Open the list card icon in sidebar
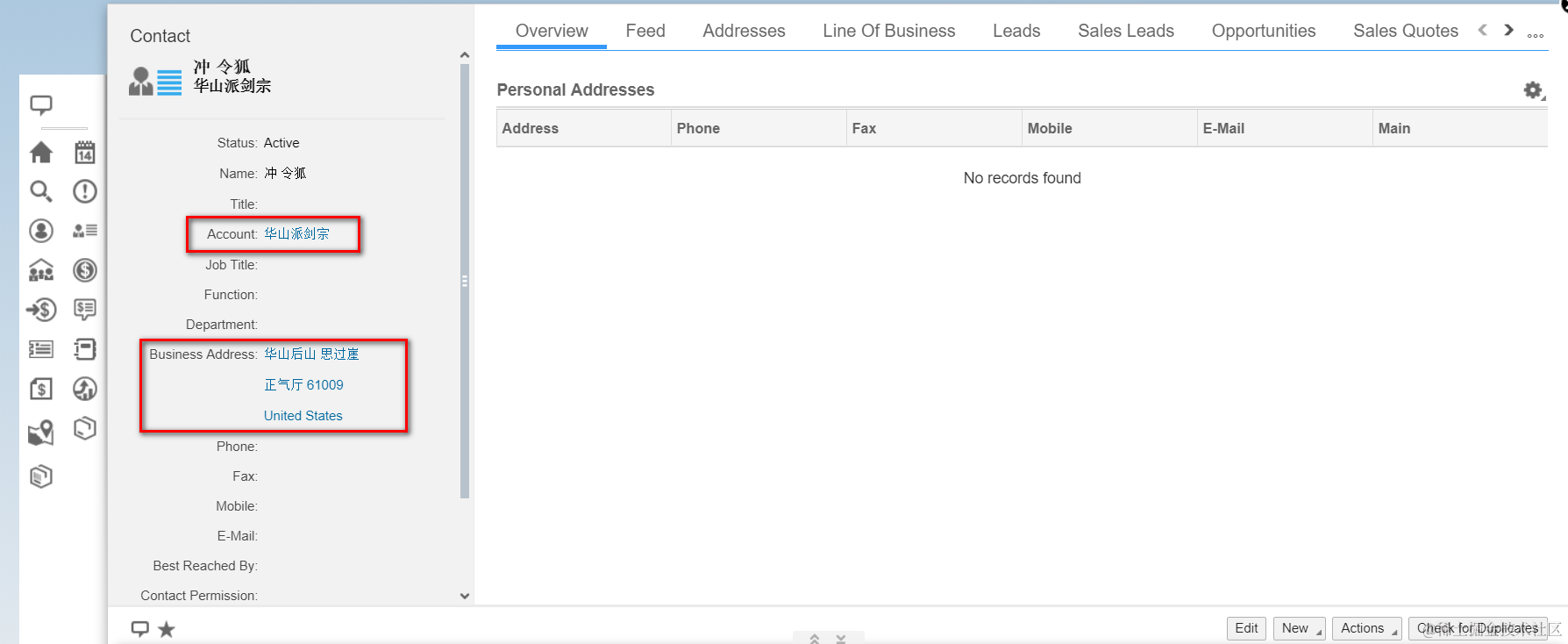This screenshot has width=1568, height=644. pyautogui.click(x=41, y=349)
